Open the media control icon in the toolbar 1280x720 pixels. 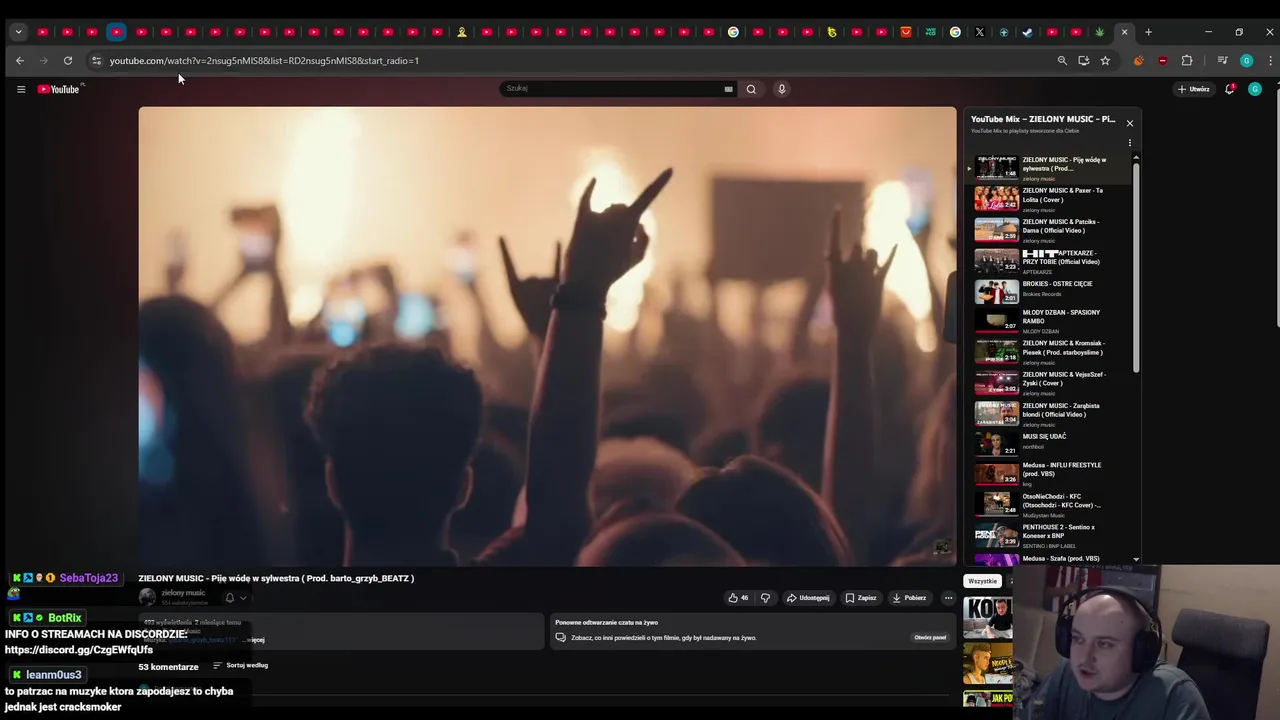coord(1222,61)
